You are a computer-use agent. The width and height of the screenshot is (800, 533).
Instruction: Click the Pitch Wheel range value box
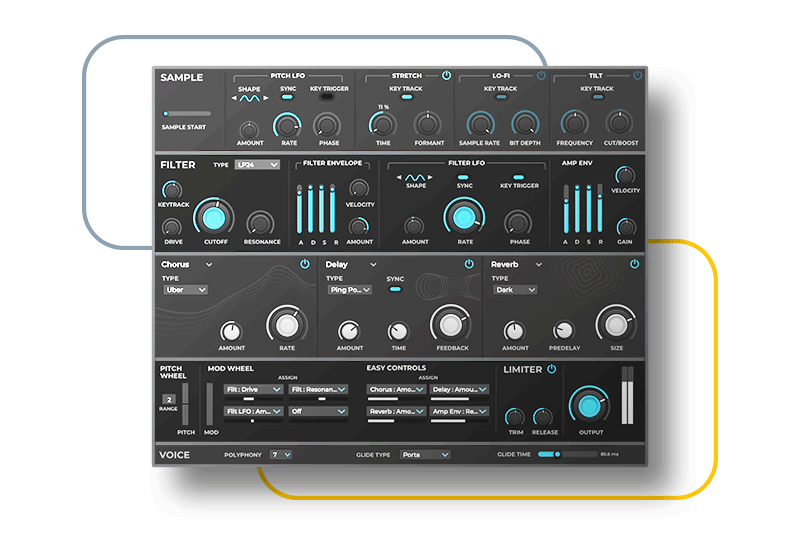[169, 399]
